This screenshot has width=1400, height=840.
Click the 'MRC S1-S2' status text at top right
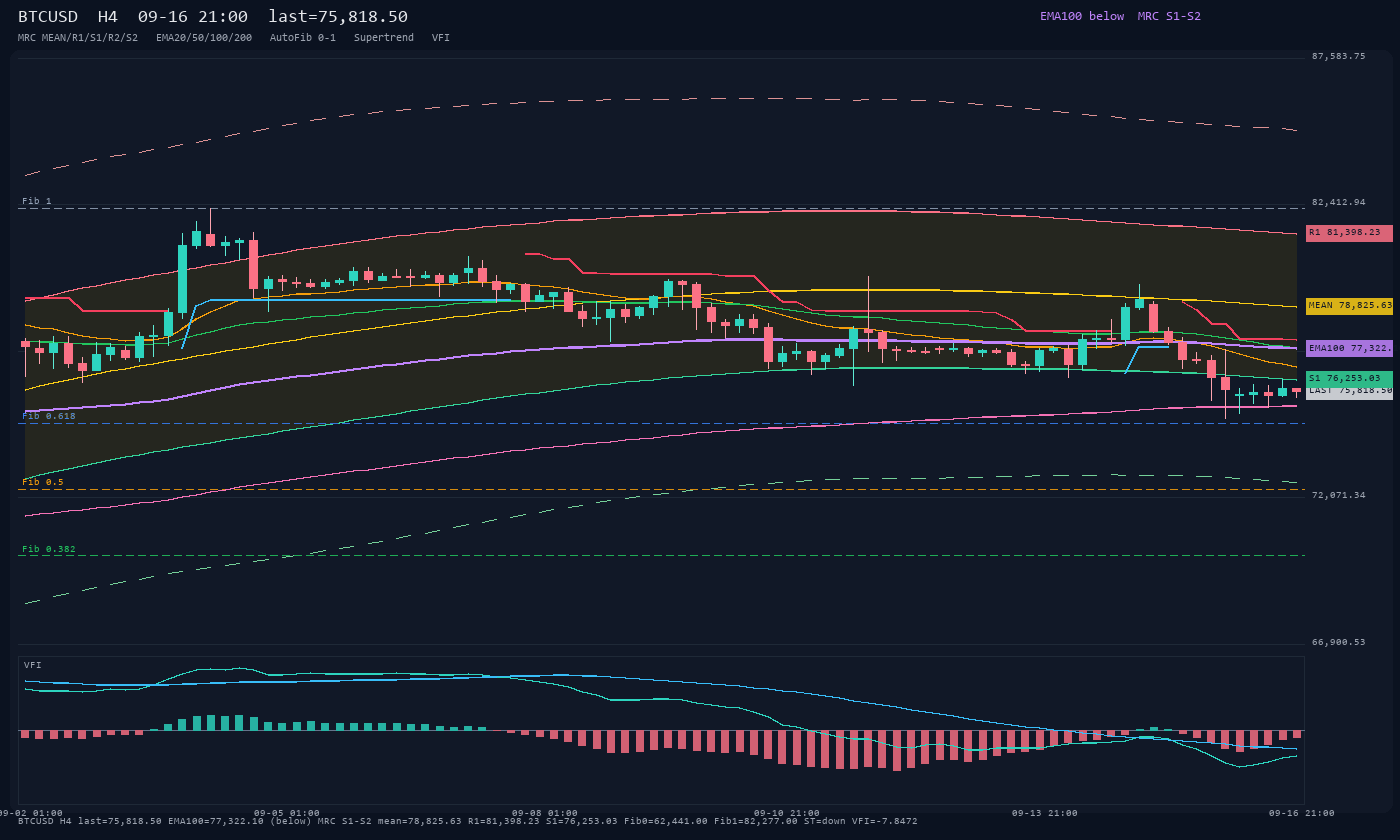pos(1169,16)
